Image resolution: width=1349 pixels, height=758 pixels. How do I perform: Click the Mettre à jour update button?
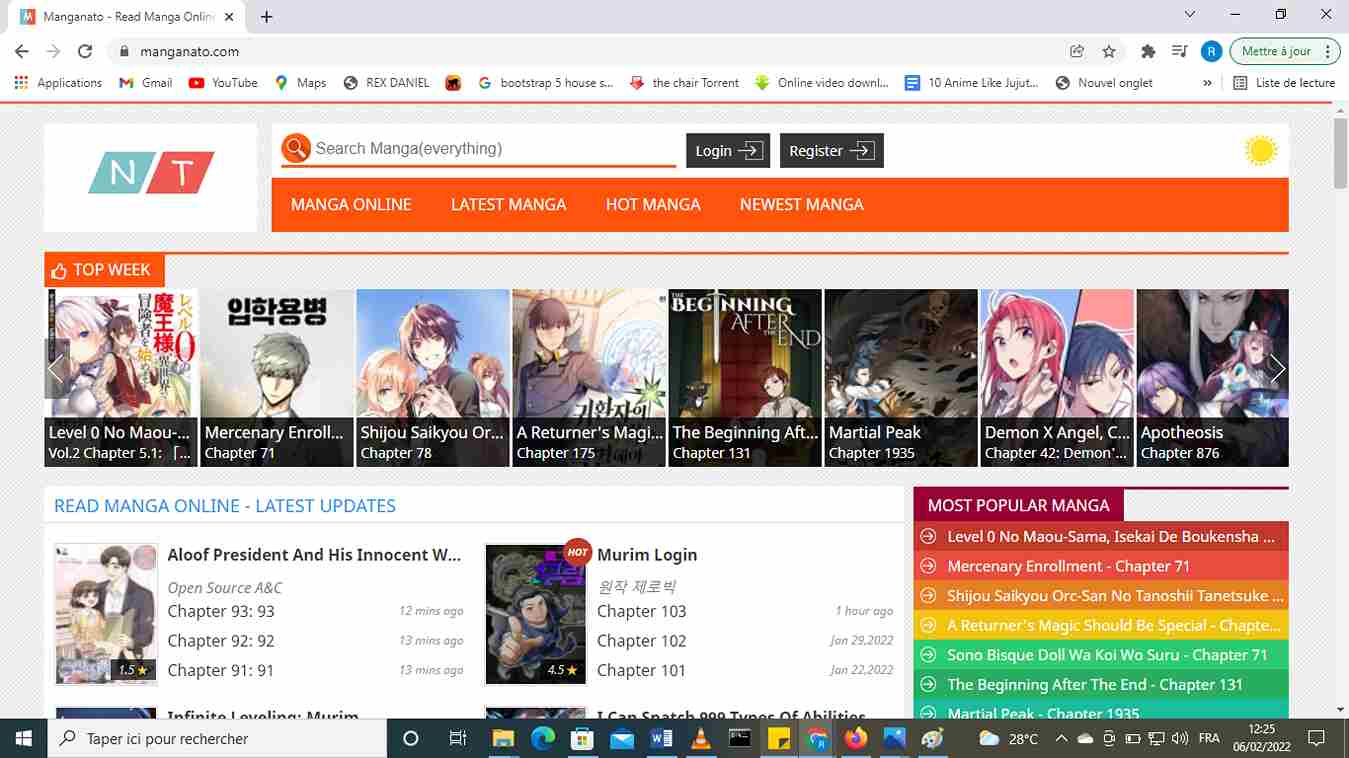[x=1285, y=51]
